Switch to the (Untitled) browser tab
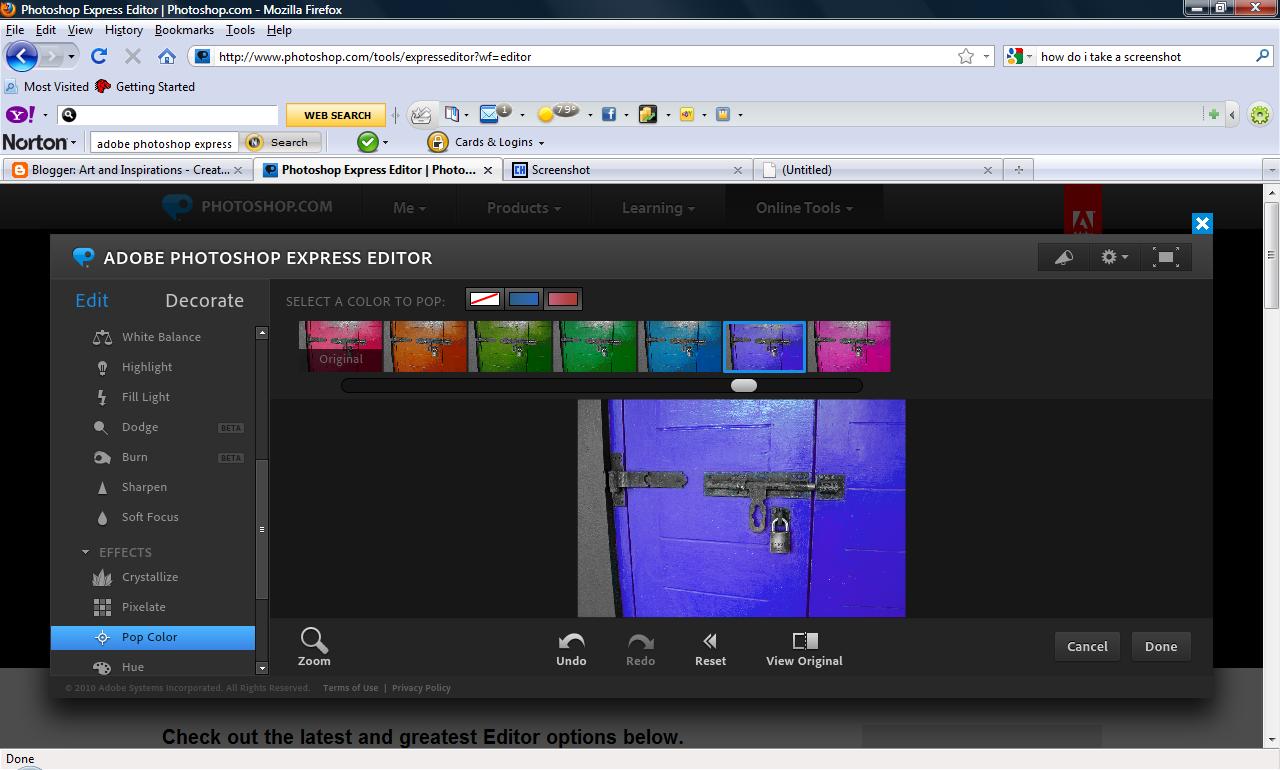 click(877, 170)
